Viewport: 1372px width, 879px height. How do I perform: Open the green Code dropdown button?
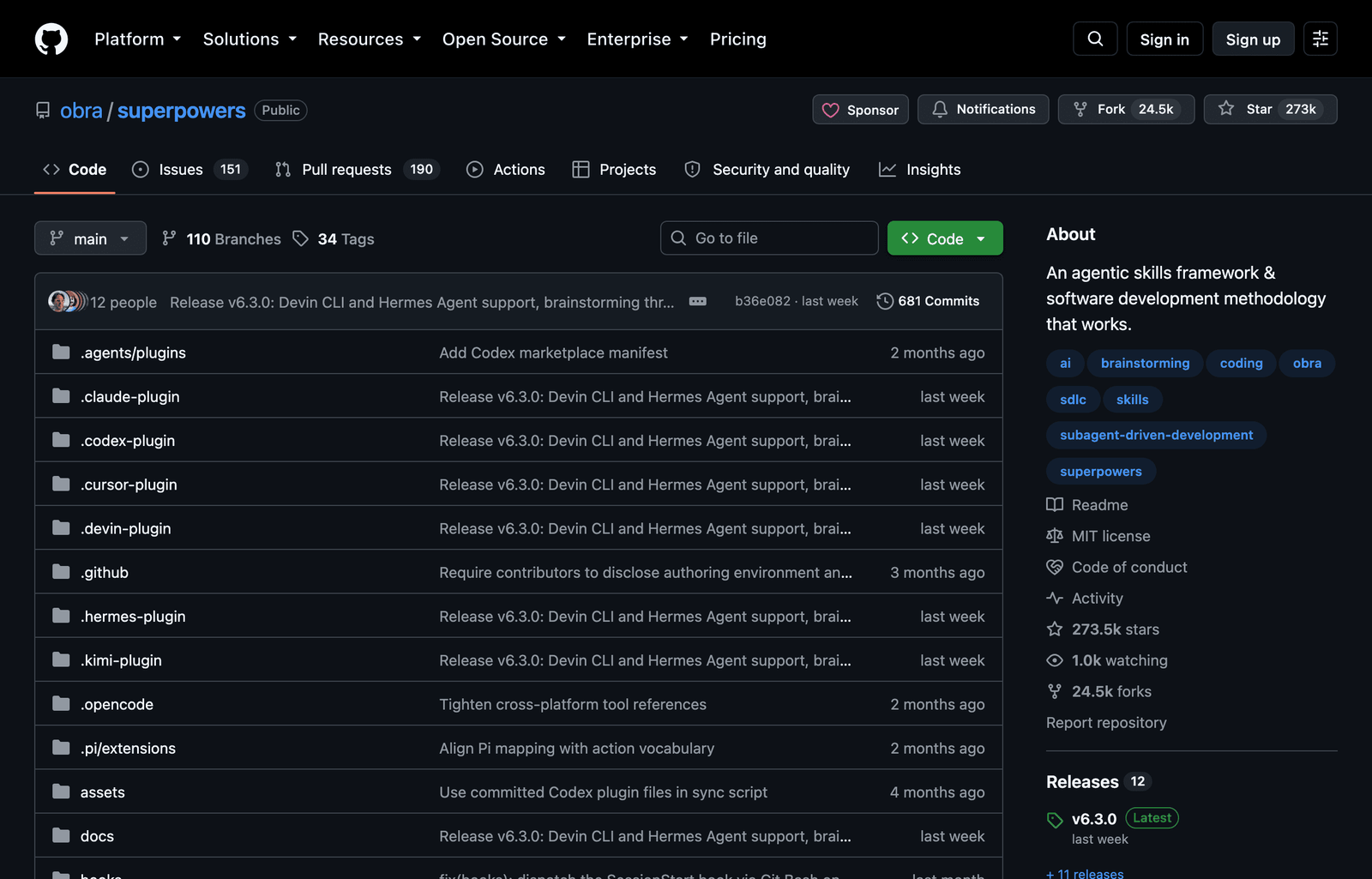pos(945,238)
